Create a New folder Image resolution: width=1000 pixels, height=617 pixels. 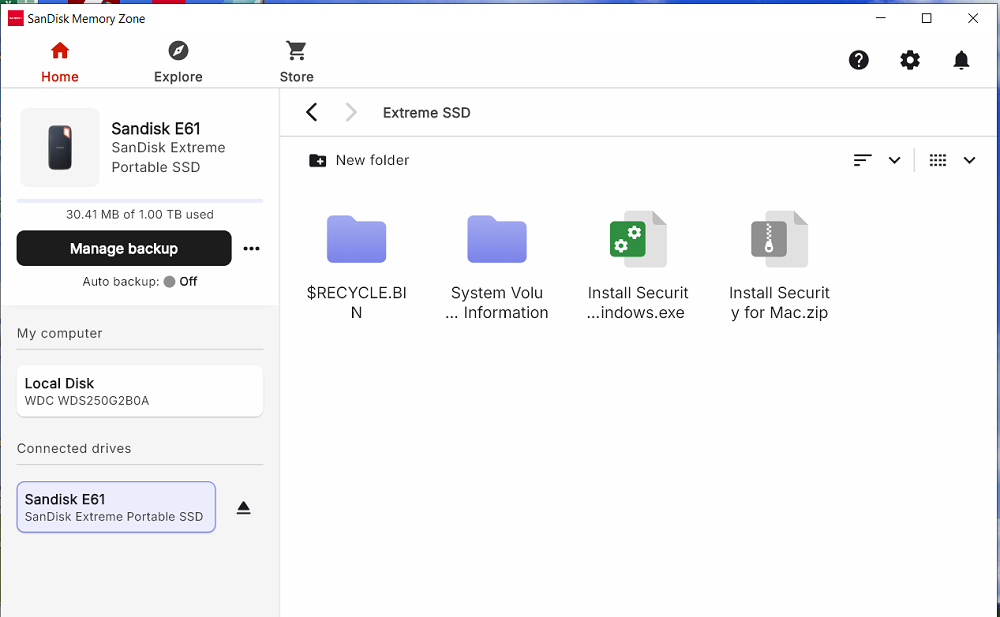pos(359,160)
